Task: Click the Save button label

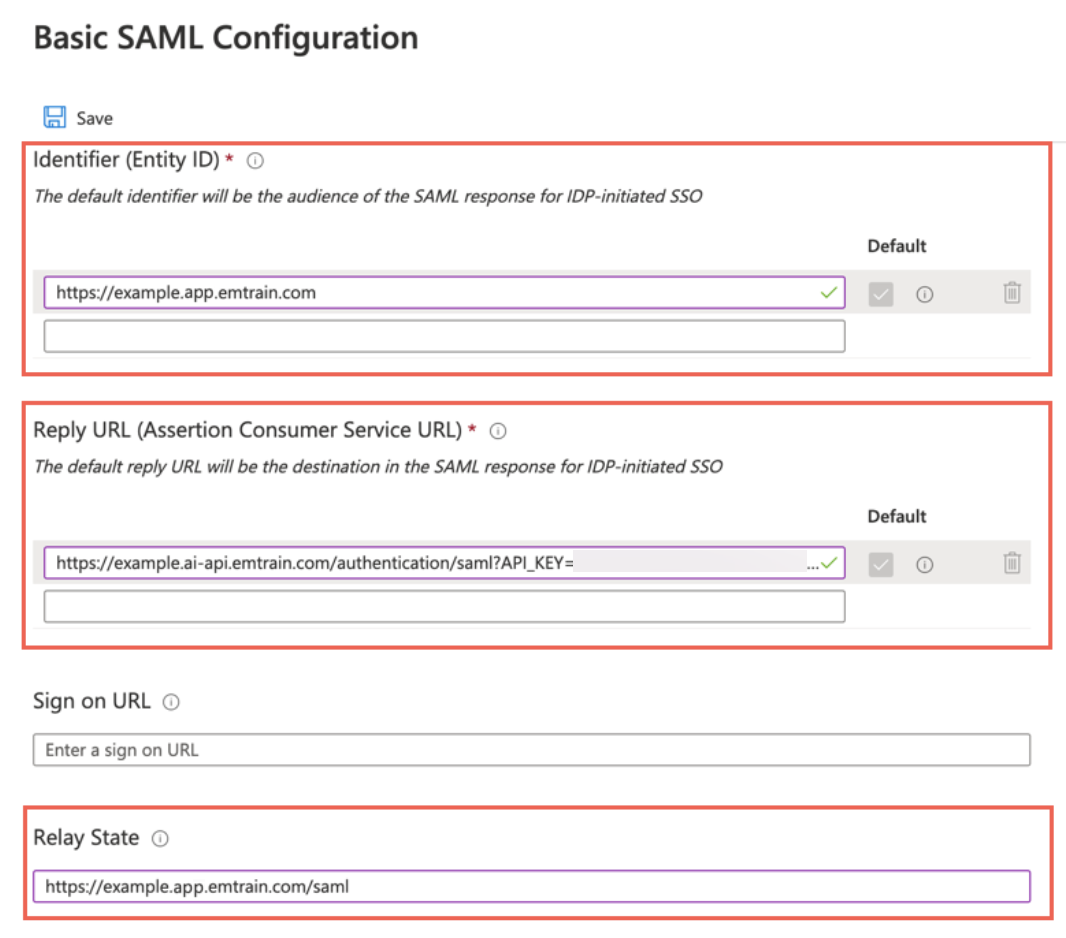Action: tap(95, 119)
